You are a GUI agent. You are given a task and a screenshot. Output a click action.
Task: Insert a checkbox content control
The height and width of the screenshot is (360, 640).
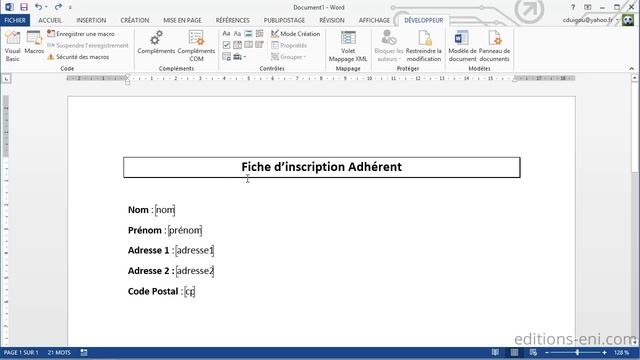point(226,45)
